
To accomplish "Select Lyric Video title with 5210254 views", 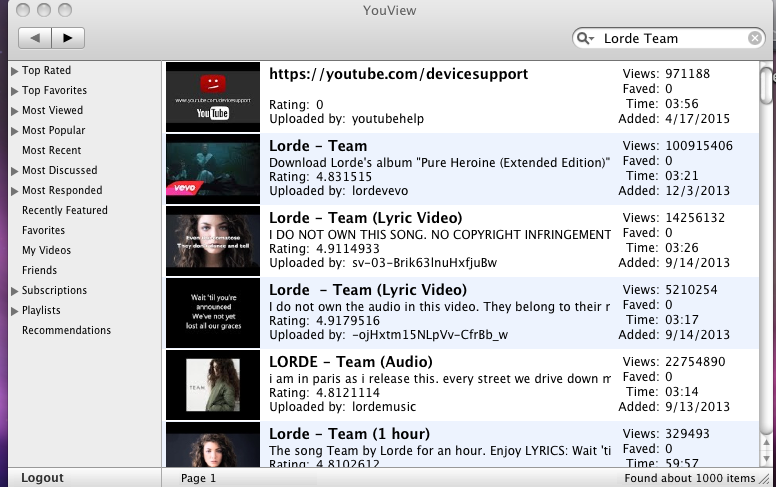I will click(368, 290).
